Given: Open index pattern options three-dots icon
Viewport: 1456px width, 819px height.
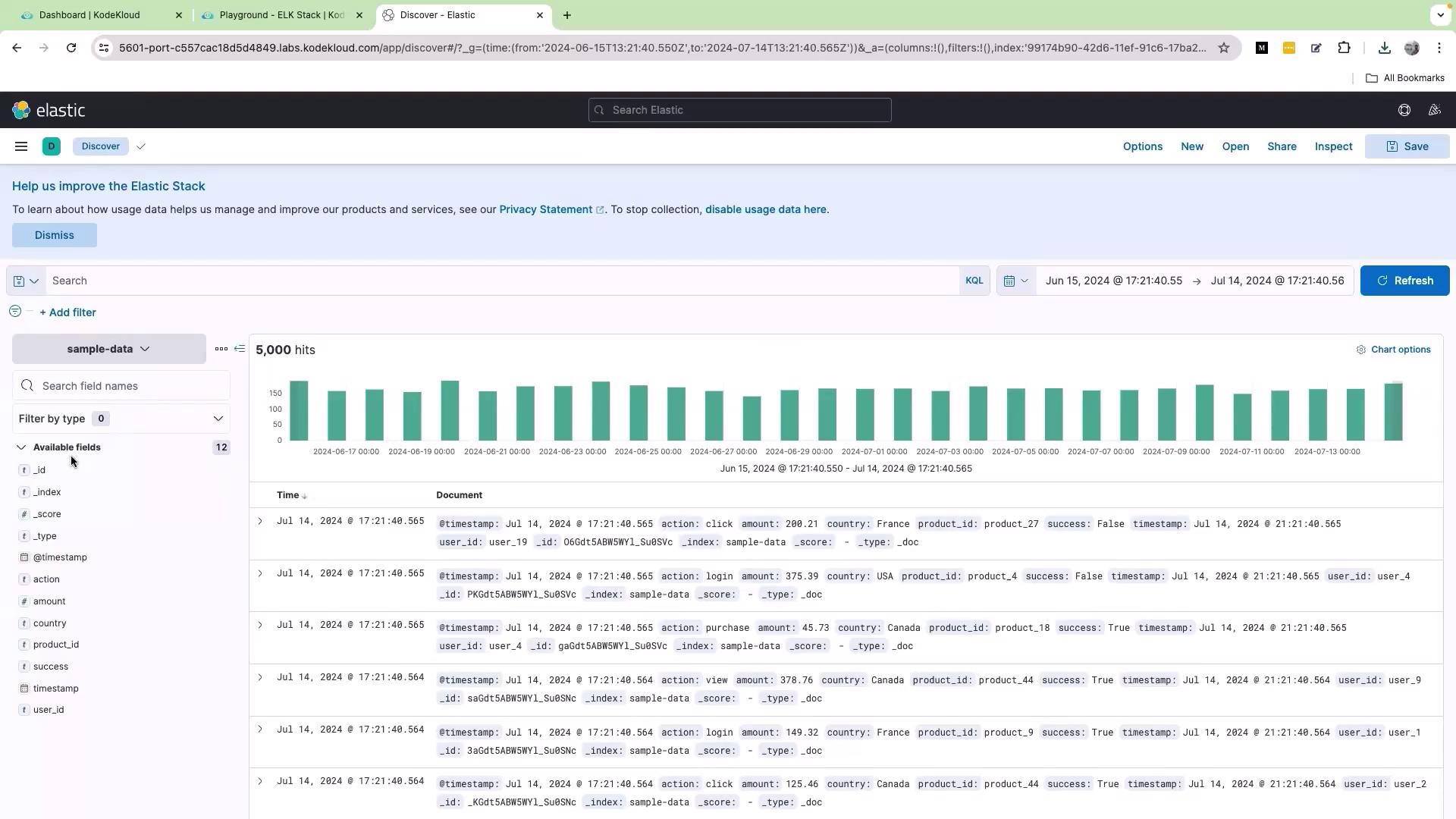Looking at the screenshot, I should pos(221,349).
